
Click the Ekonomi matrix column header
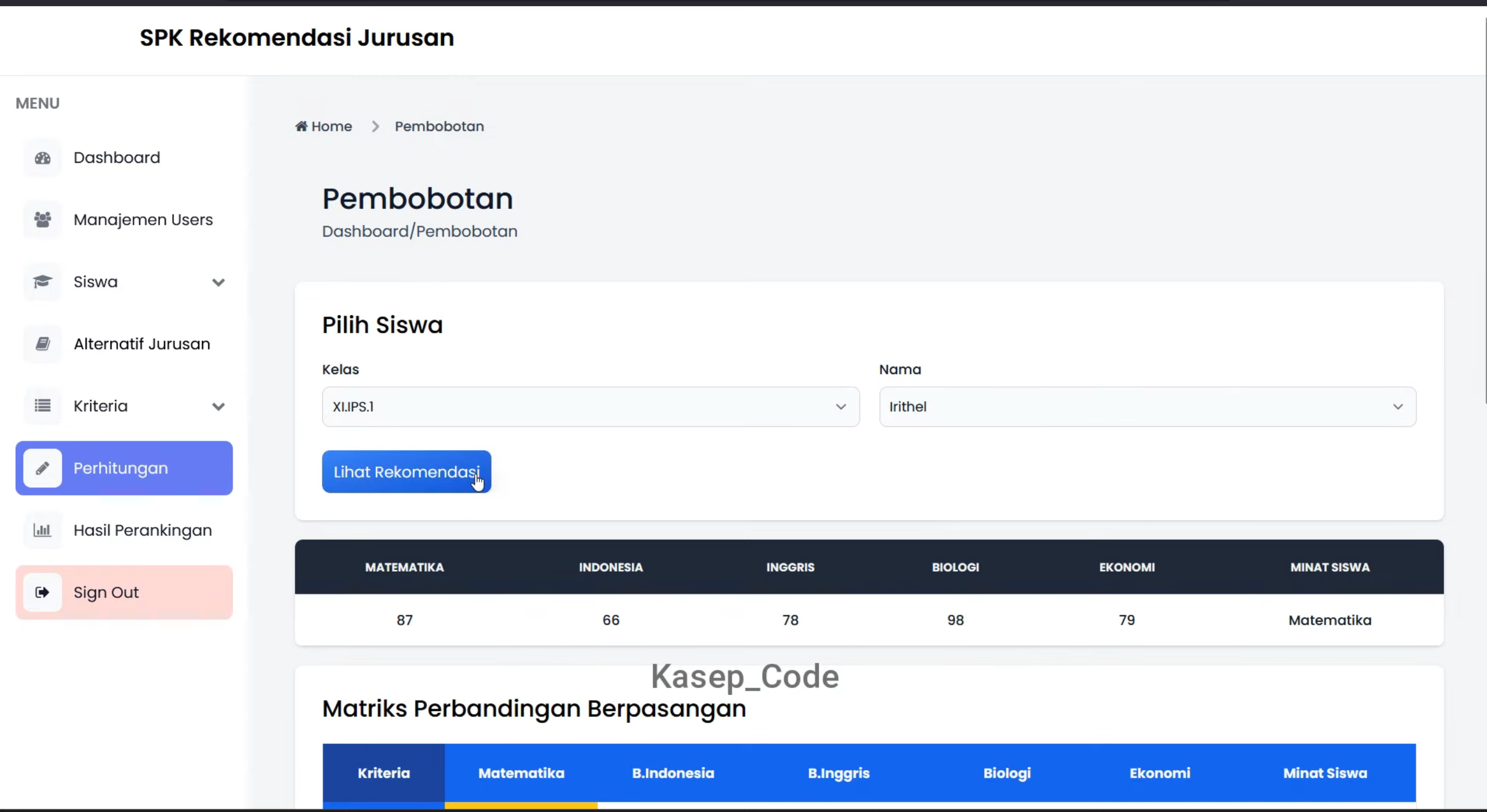1159,773
